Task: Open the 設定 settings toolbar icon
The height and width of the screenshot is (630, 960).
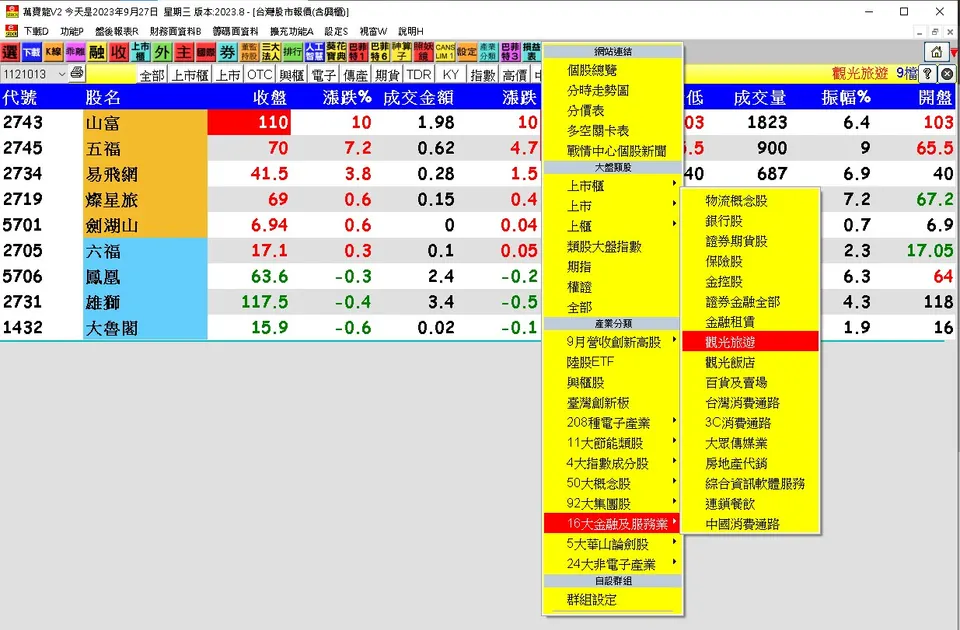Action: coord(467,53)
